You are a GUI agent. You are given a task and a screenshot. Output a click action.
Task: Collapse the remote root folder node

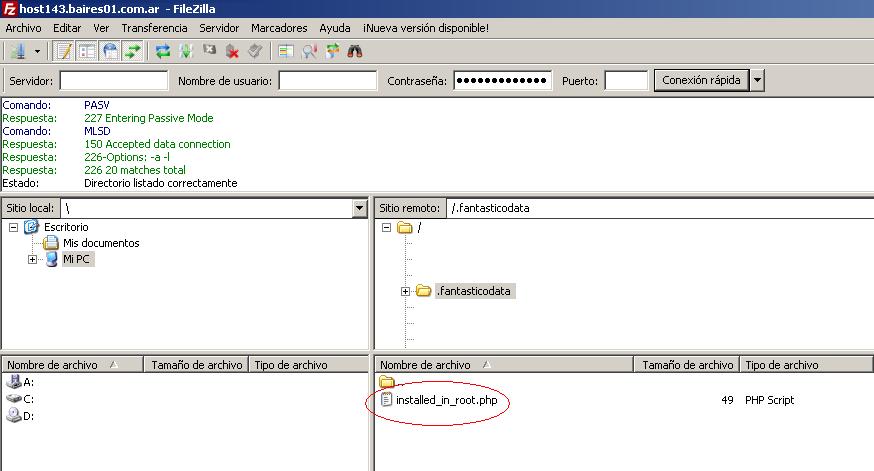386,227
